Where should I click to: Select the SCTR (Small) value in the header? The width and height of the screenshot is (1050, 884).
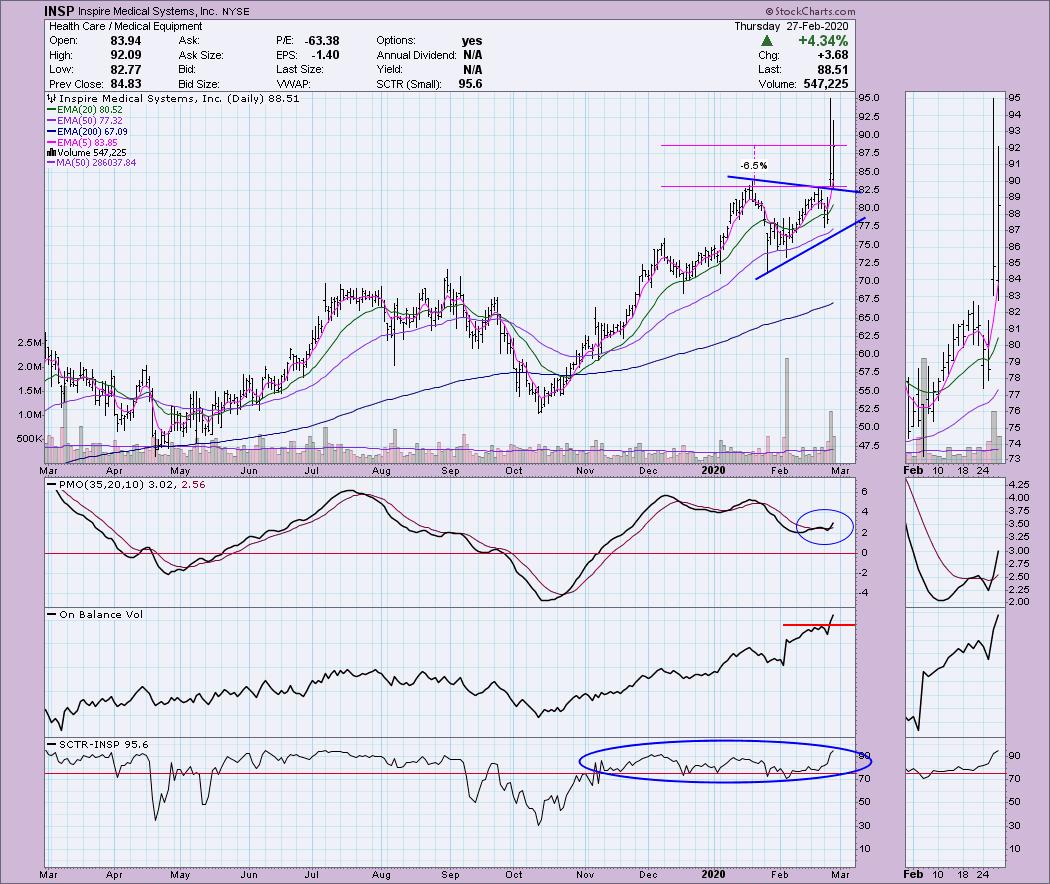click(471, 84)
